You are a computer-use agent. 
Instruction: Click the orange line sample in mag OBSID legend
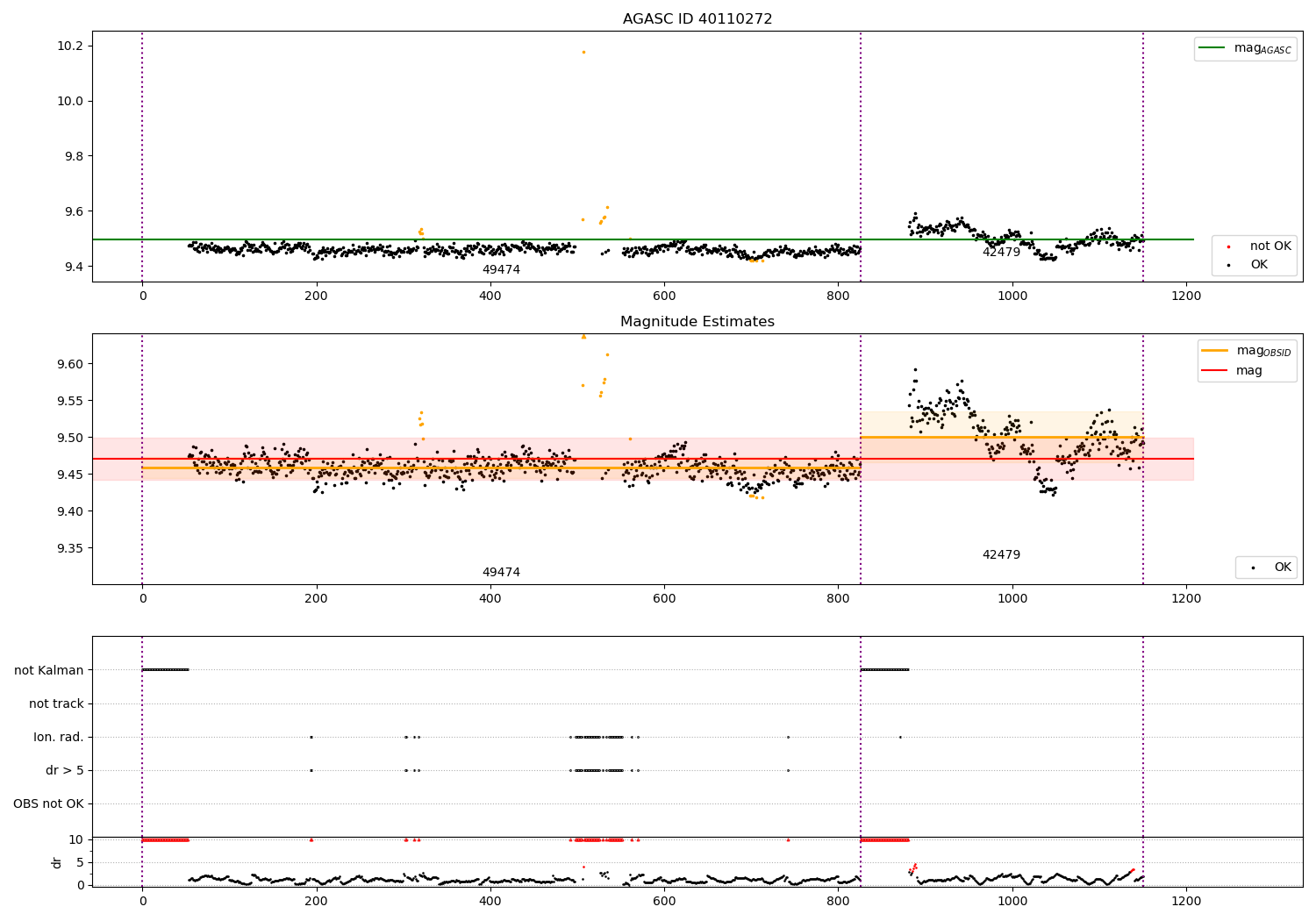coord(1215,351)
